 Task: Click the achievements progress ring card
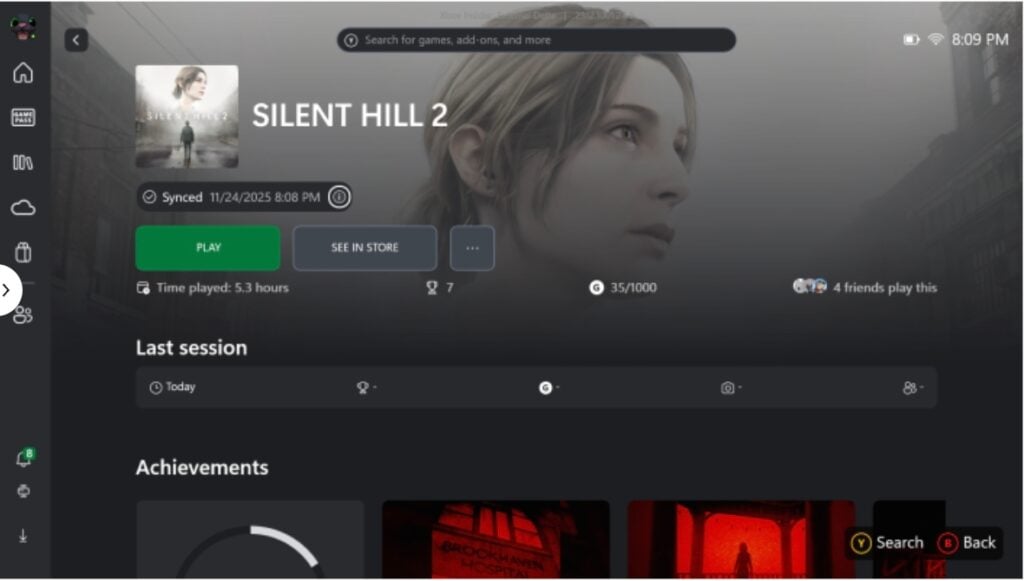(250, 539)
